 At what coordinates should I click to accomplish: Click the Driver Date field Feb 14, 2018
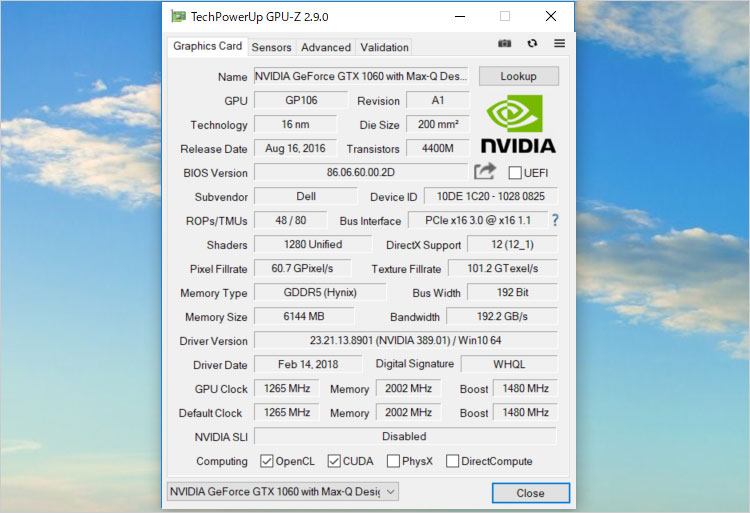pos(308,364)
